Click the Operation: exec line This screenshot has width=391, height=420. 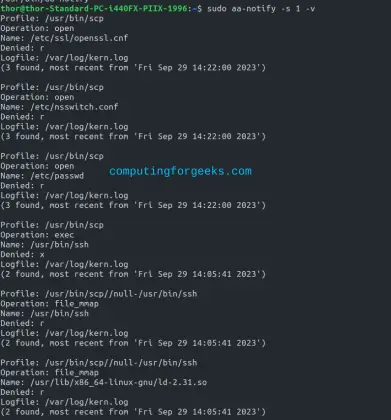click(x=37, y=235)
